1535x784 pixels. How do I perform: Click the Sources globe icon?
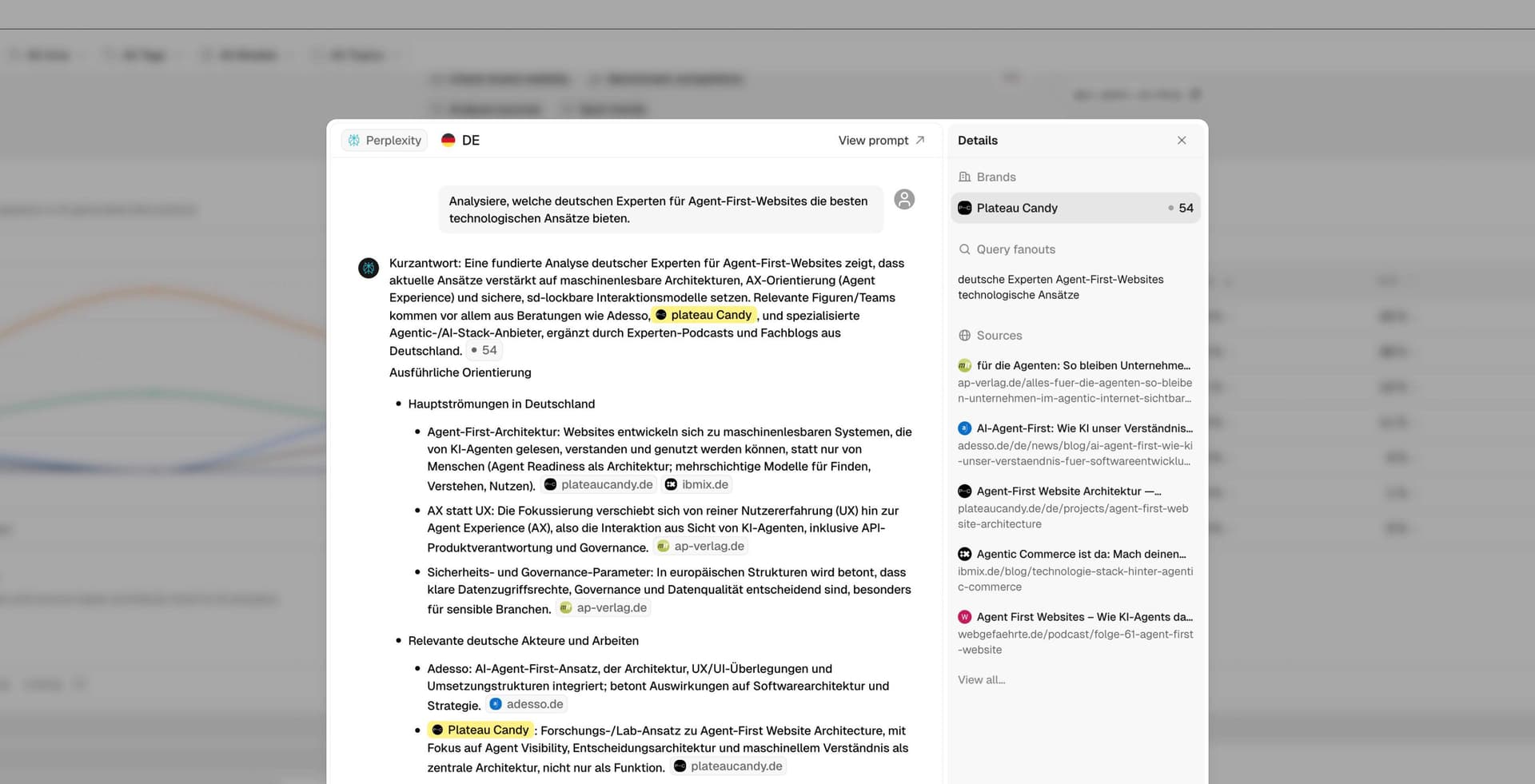click(x=965, y=336)
